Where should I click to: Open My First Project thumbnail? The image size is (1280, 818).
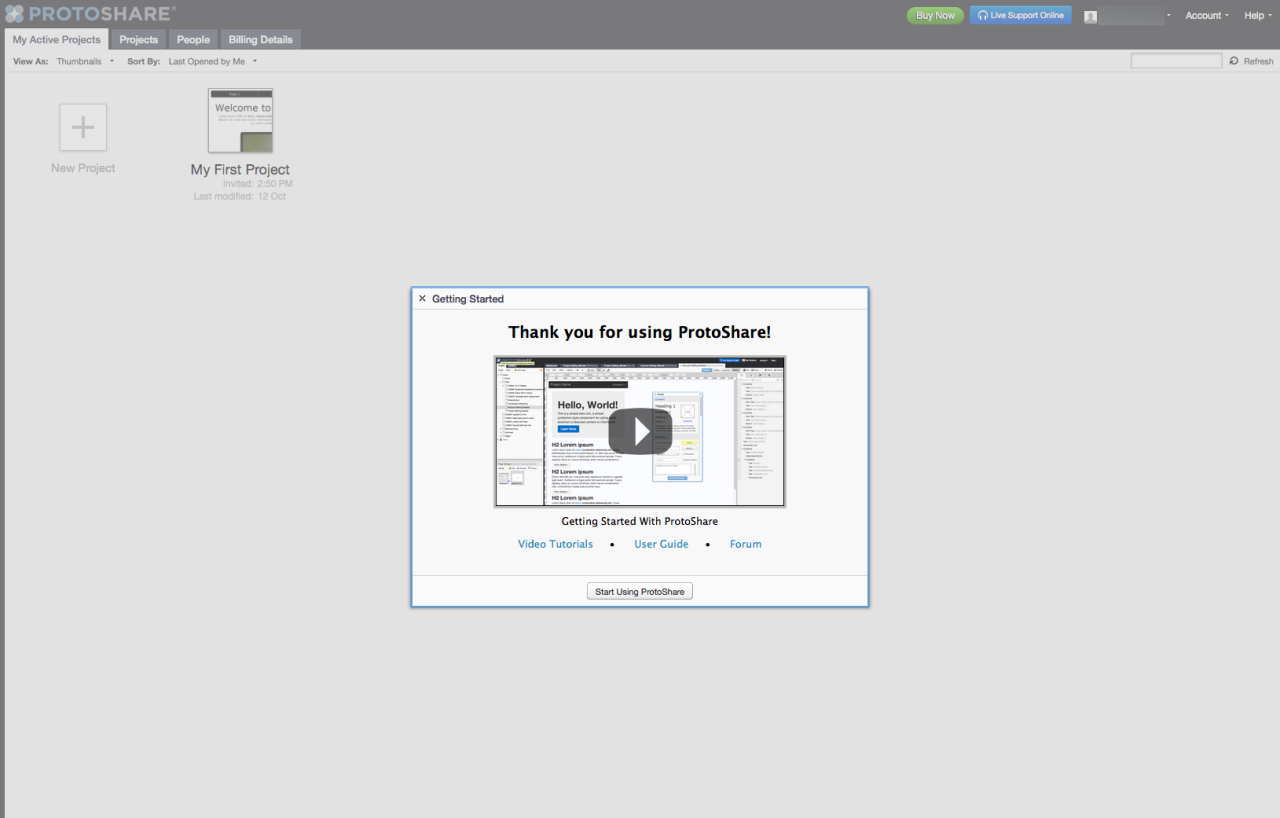[240, 121]
